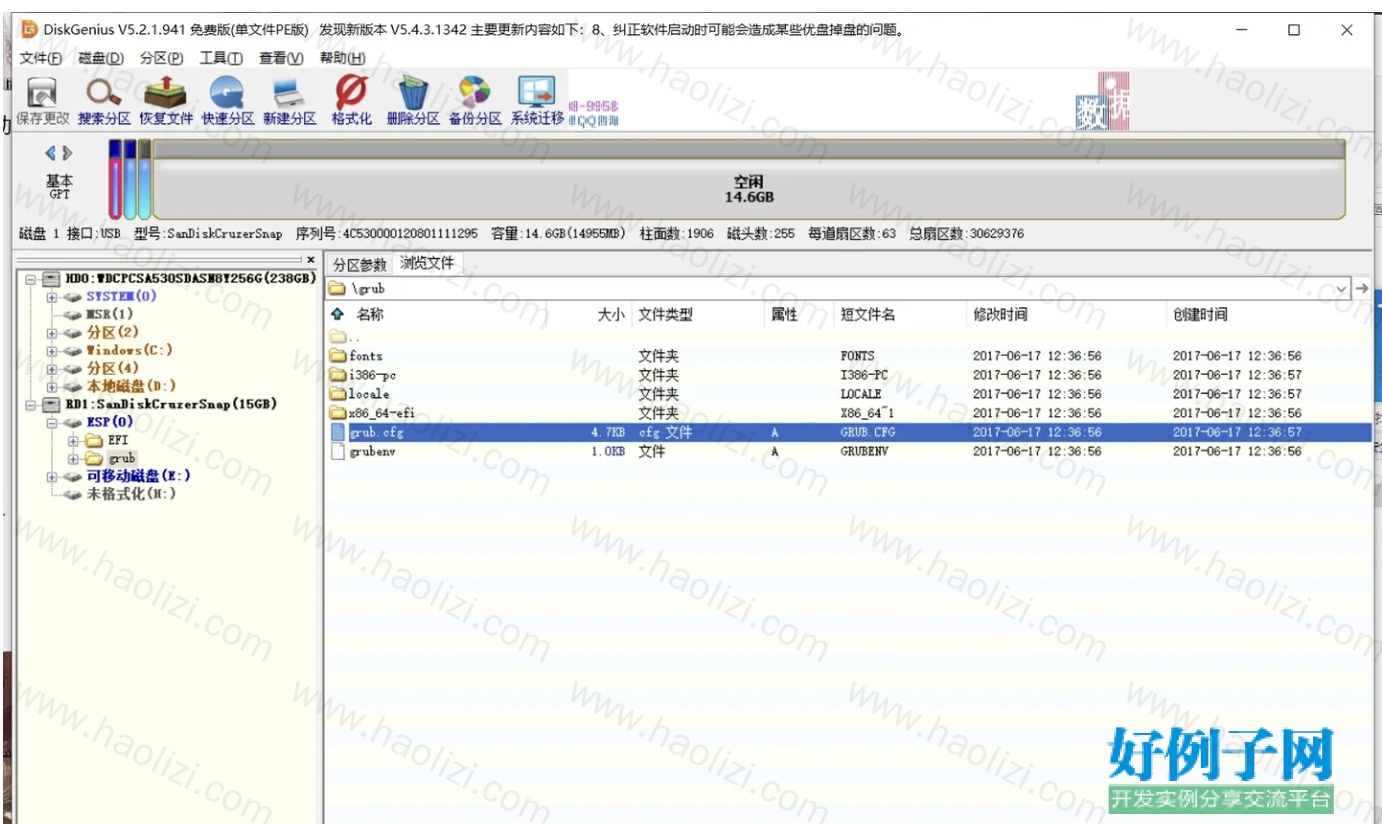Open the Quick Partition (快速分区) tool
The width and height of the screenshot is (1382, 824).
[227, 100]
